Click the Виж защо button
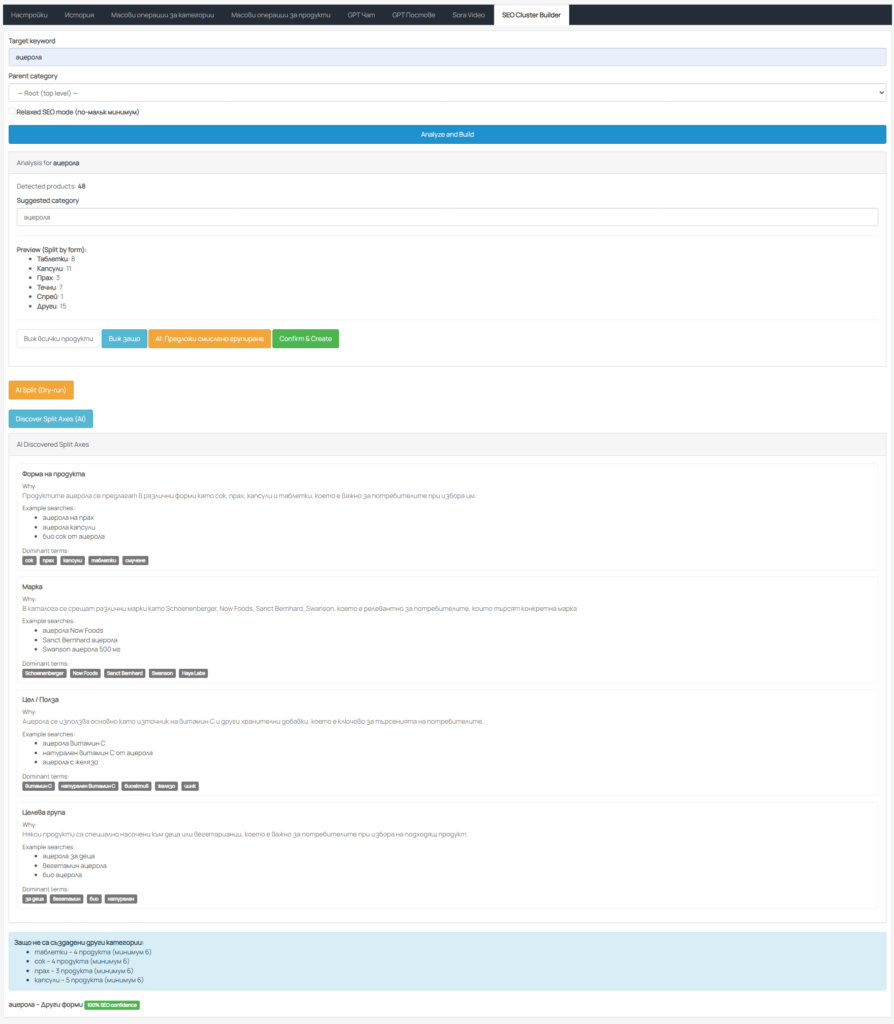The image size is (894, 1024). pos(124,339)
